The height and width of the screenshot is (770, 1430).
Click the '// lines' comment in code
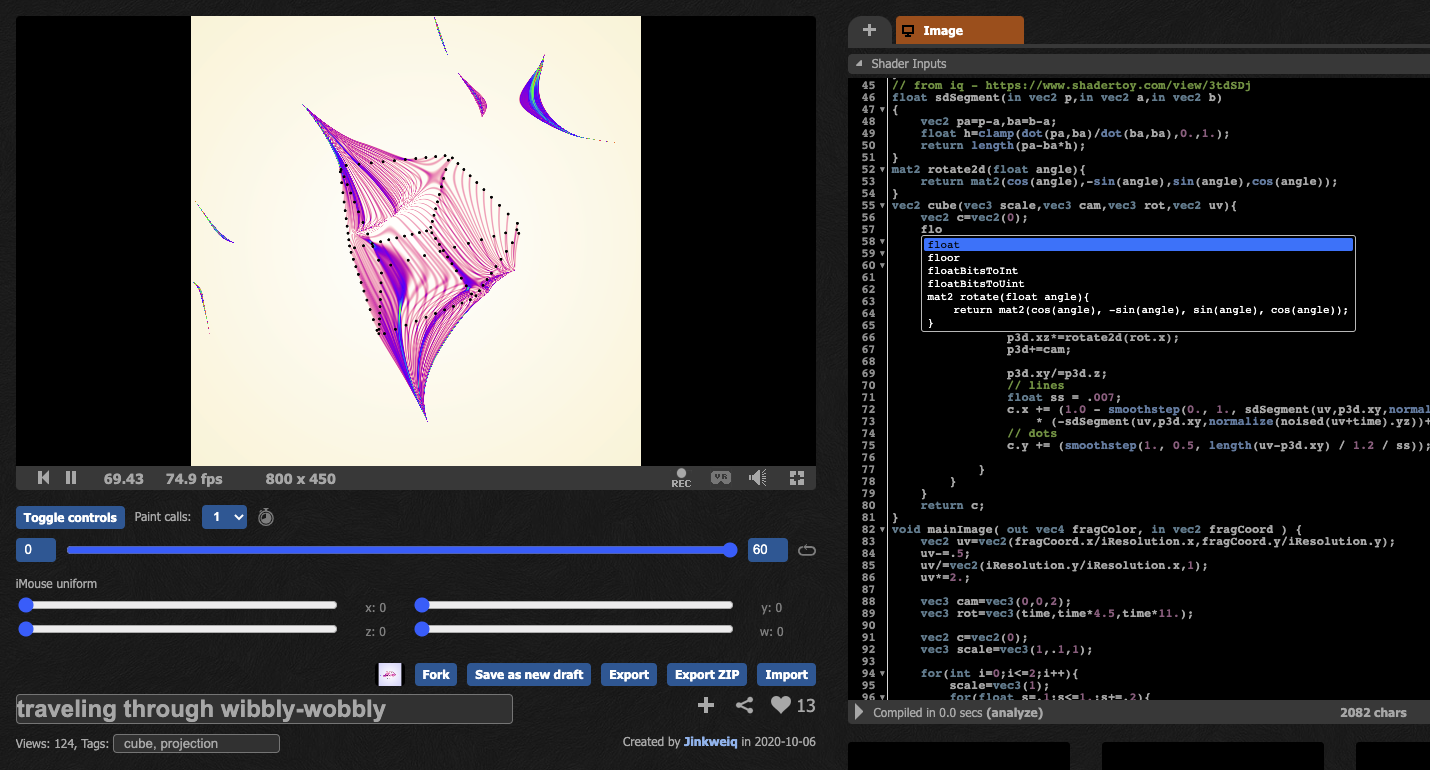(1036, 386)
